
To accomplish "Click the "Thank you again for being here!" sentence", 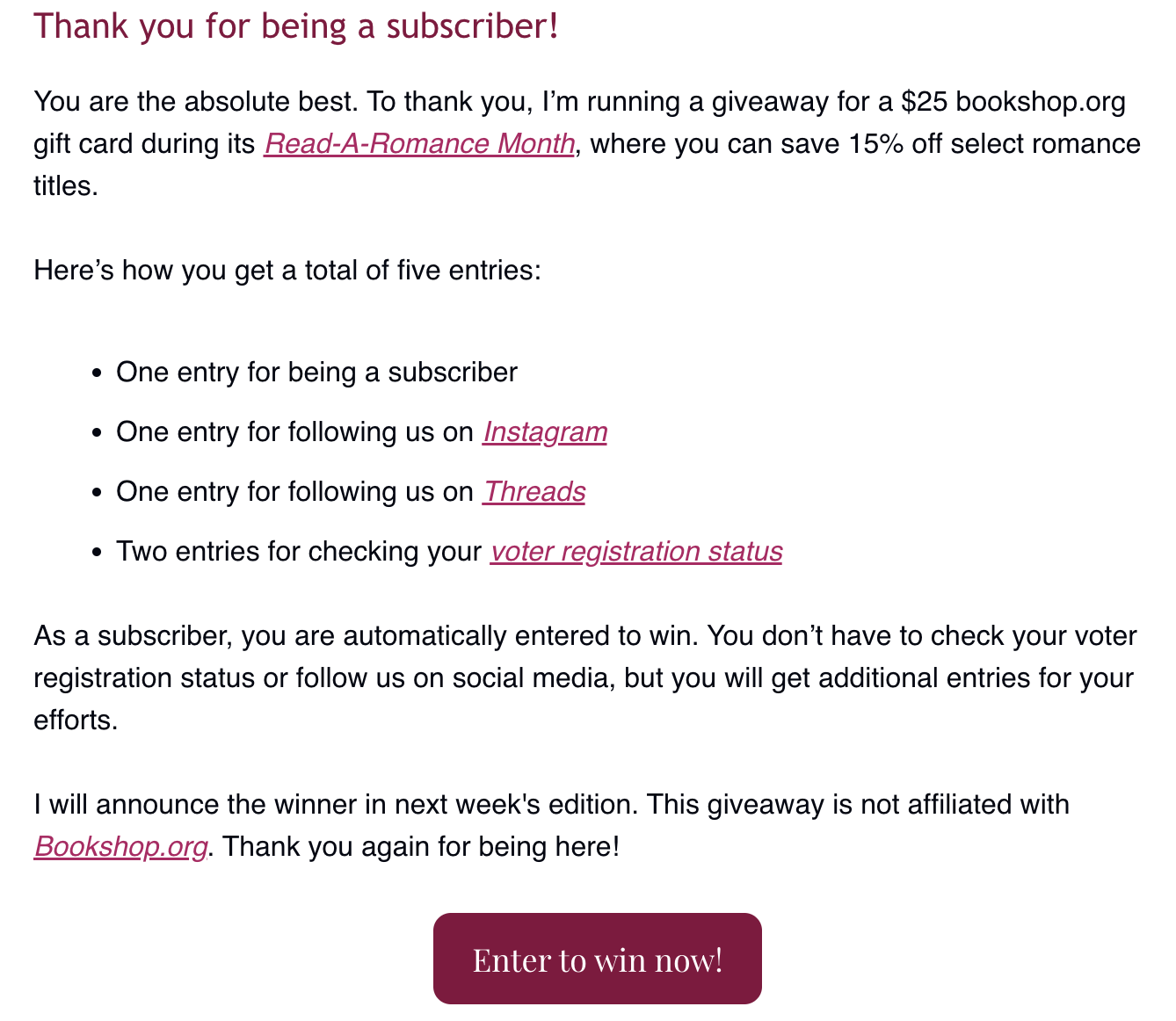I will coord(422,846).
